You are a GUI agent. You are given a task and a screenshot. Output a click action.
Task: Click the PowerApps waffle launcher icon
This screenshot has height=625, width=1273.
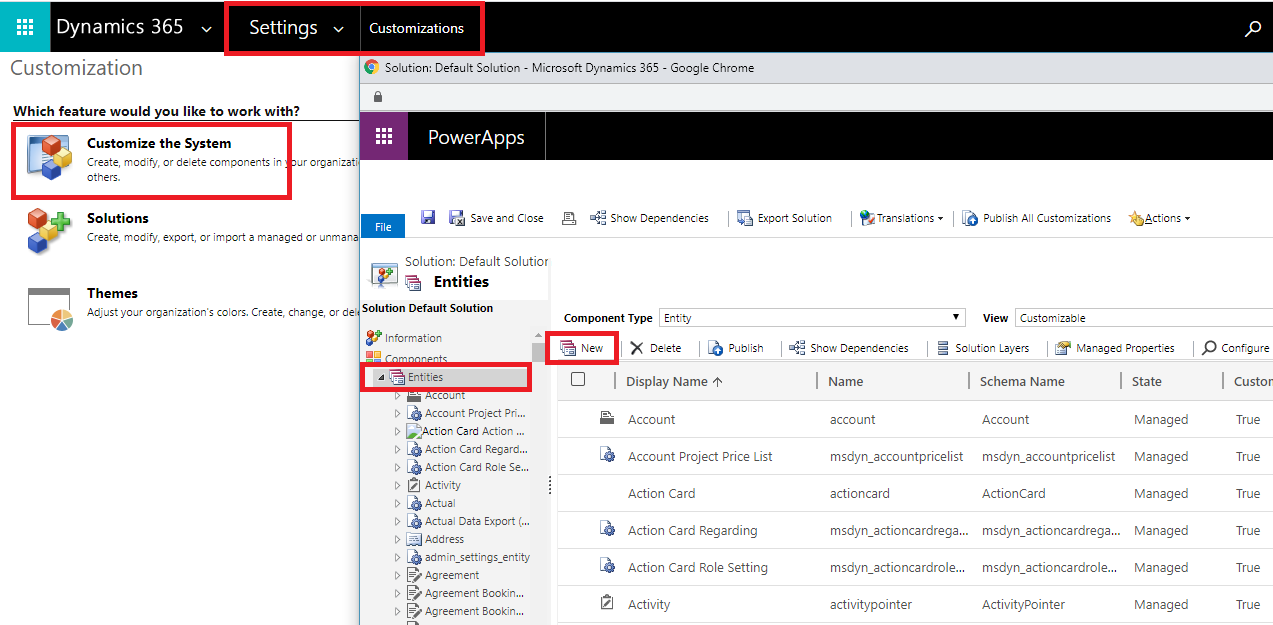point(384,137)
